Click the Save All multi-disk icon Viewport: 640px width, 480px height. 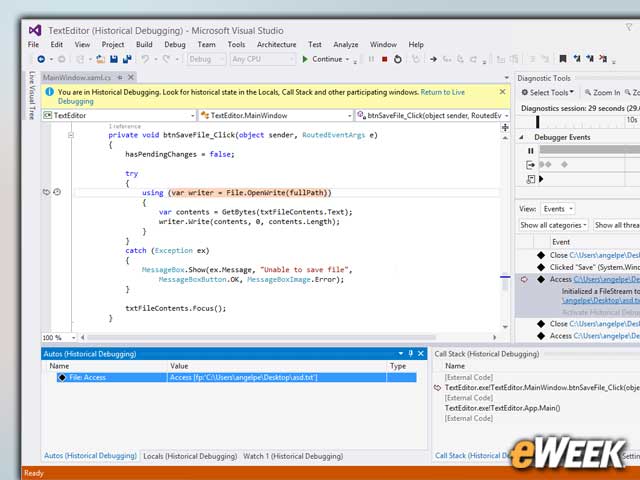(x=127, y=59)
